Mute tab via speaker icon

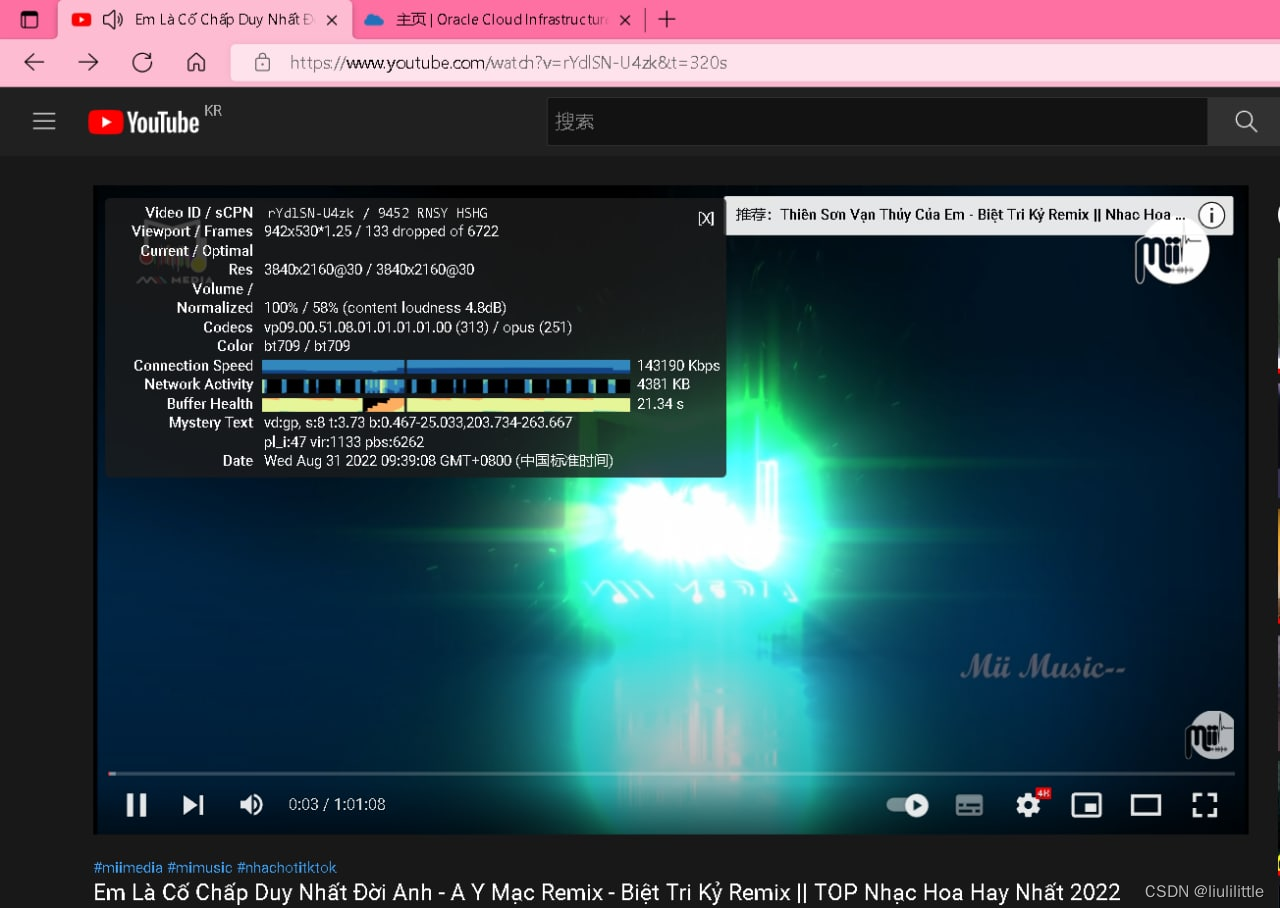pyautogui.click(x=112, y=19)
